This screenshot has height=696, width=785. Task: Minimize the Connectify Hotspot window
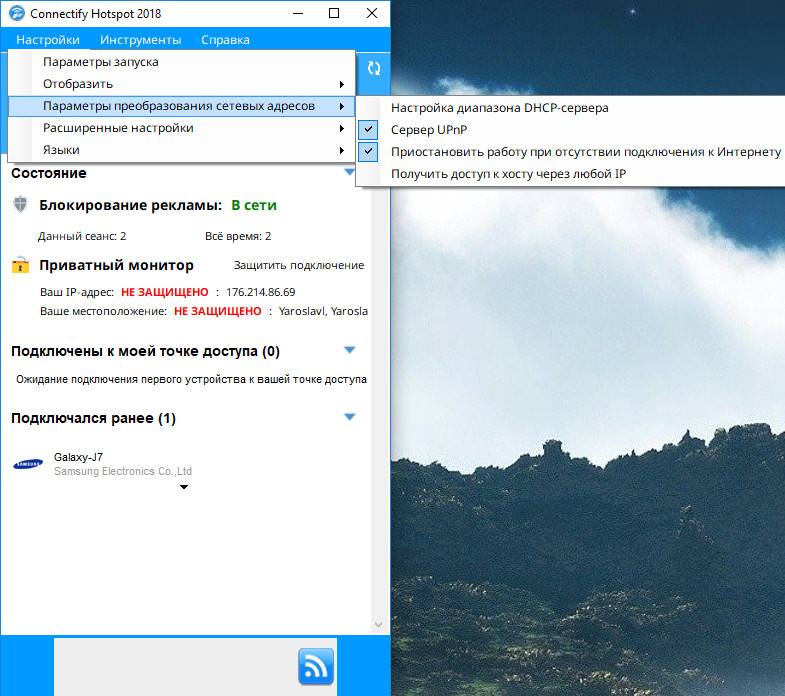pyautogui.click(x=298, y=14)
